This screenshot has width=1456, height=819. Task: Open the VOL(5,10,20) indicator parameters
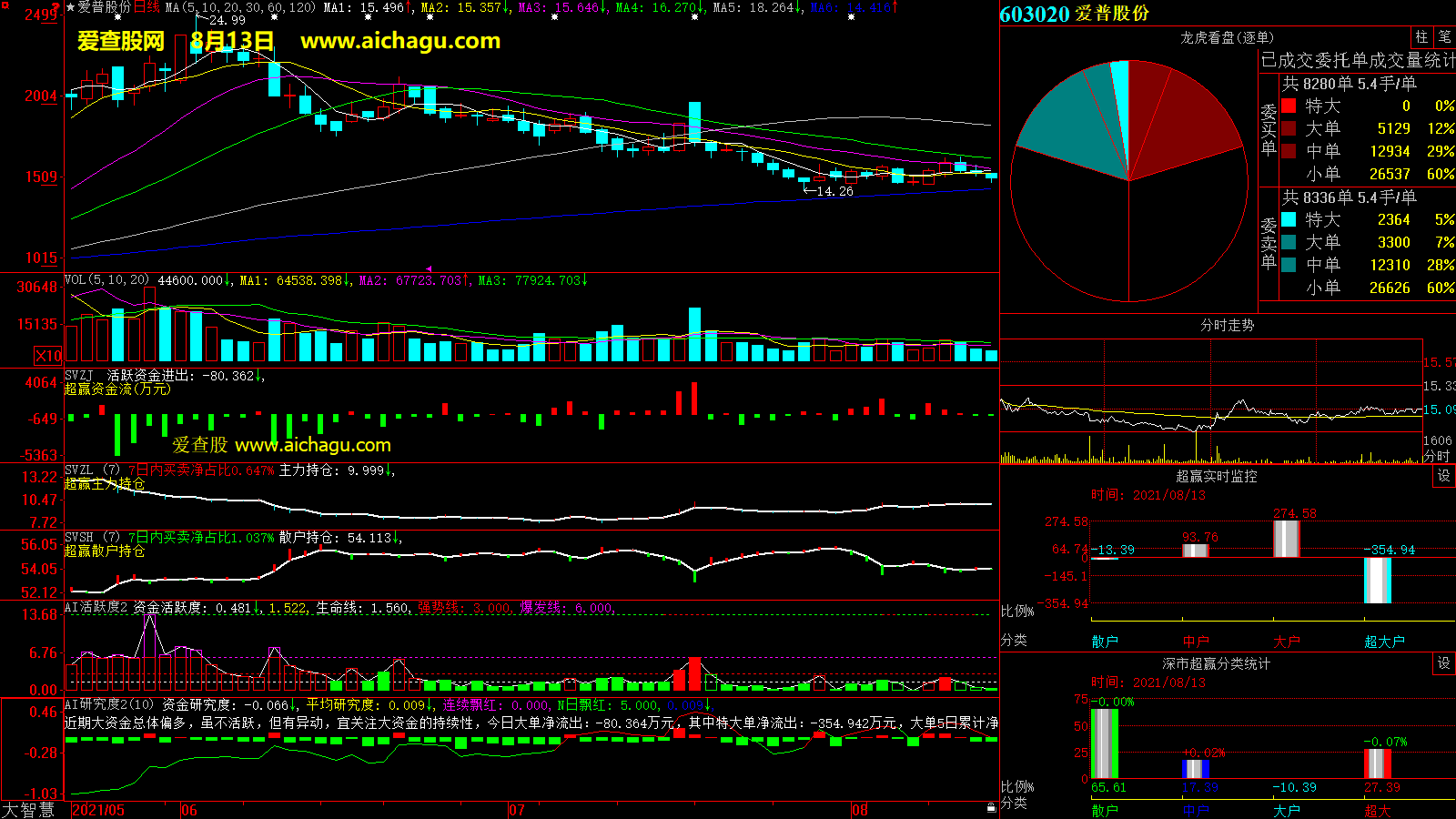coord(106,280)
